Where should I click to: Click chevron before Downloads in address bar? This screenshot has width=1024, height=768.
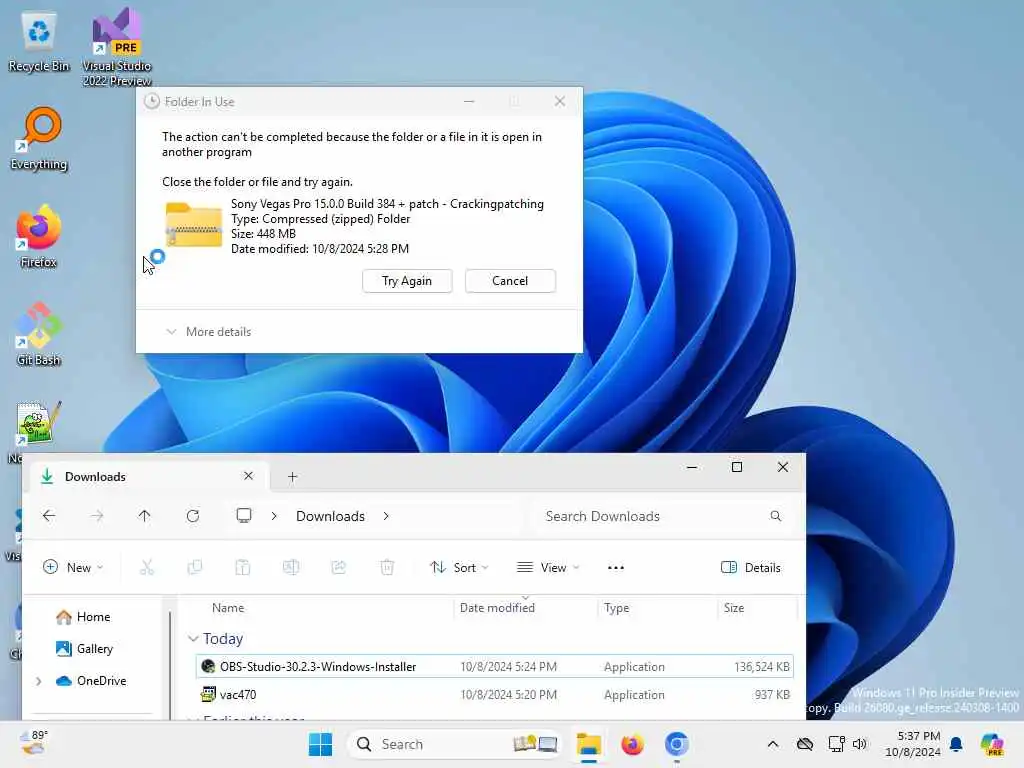point(274,516)
